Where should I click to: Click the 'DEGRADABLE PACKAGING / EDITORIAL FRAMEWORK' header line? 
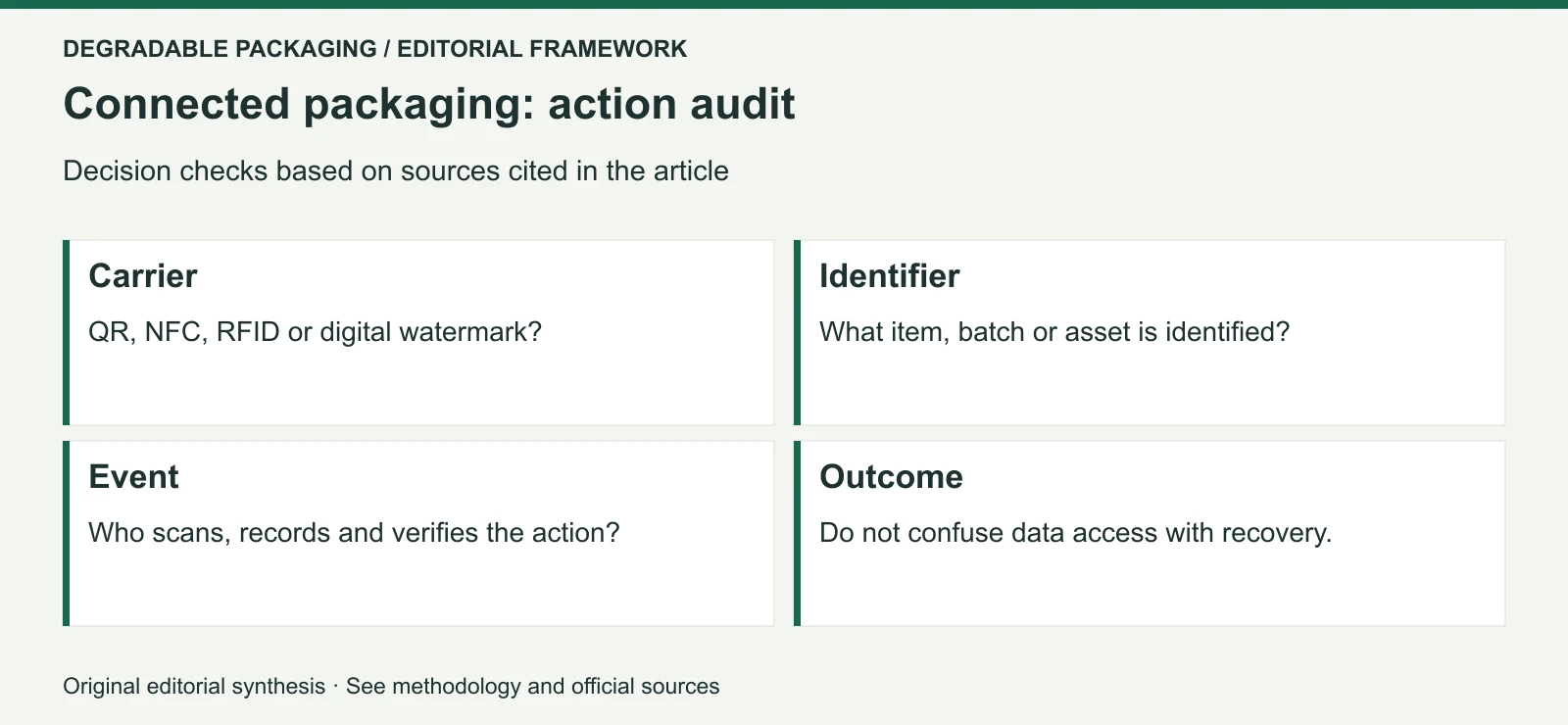click(374, 49)
